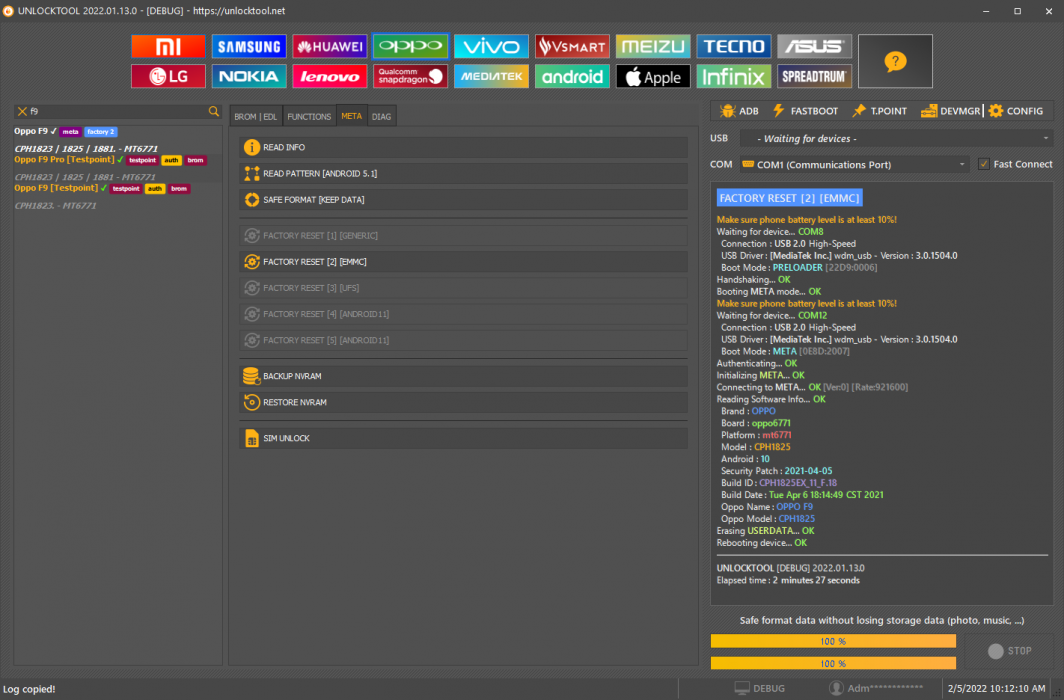This screenshot has width=1064, height=700.
Task: Open DEVMGR device manager
Action: pos(950,111)
